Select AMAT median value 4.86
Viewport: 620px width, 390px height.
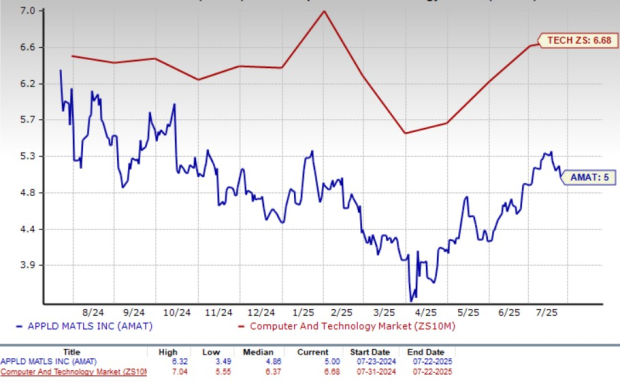[273, 362]
